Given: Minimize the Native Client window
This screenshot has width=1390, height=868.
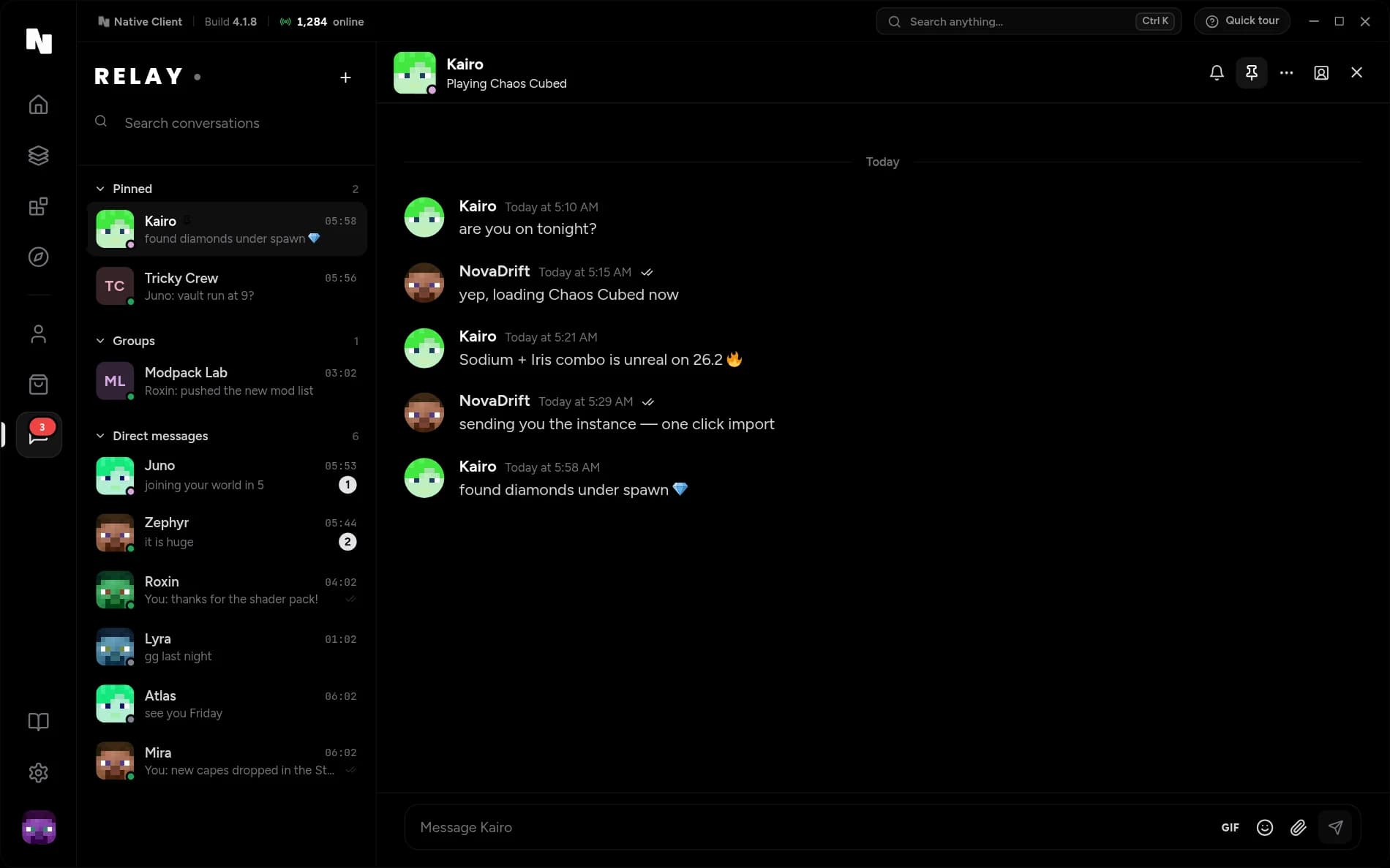Looking at the screenshot, I should coord(1314,21).
